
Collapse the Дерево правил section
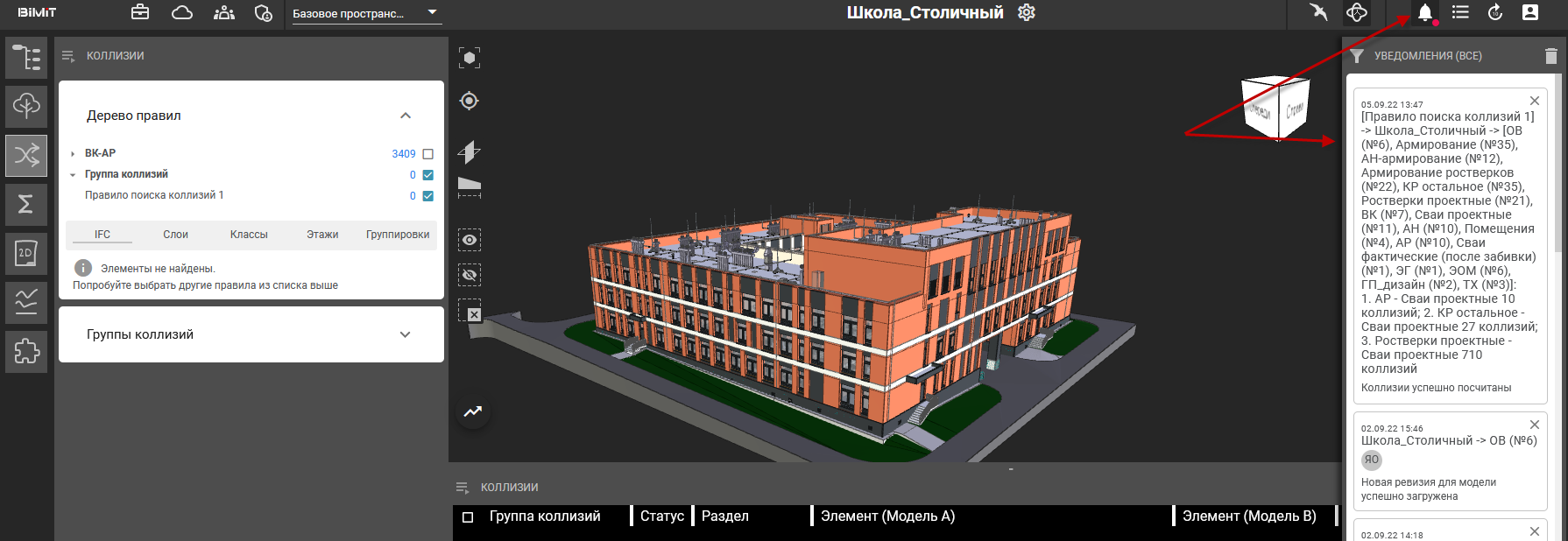click(x=405, y=116)
